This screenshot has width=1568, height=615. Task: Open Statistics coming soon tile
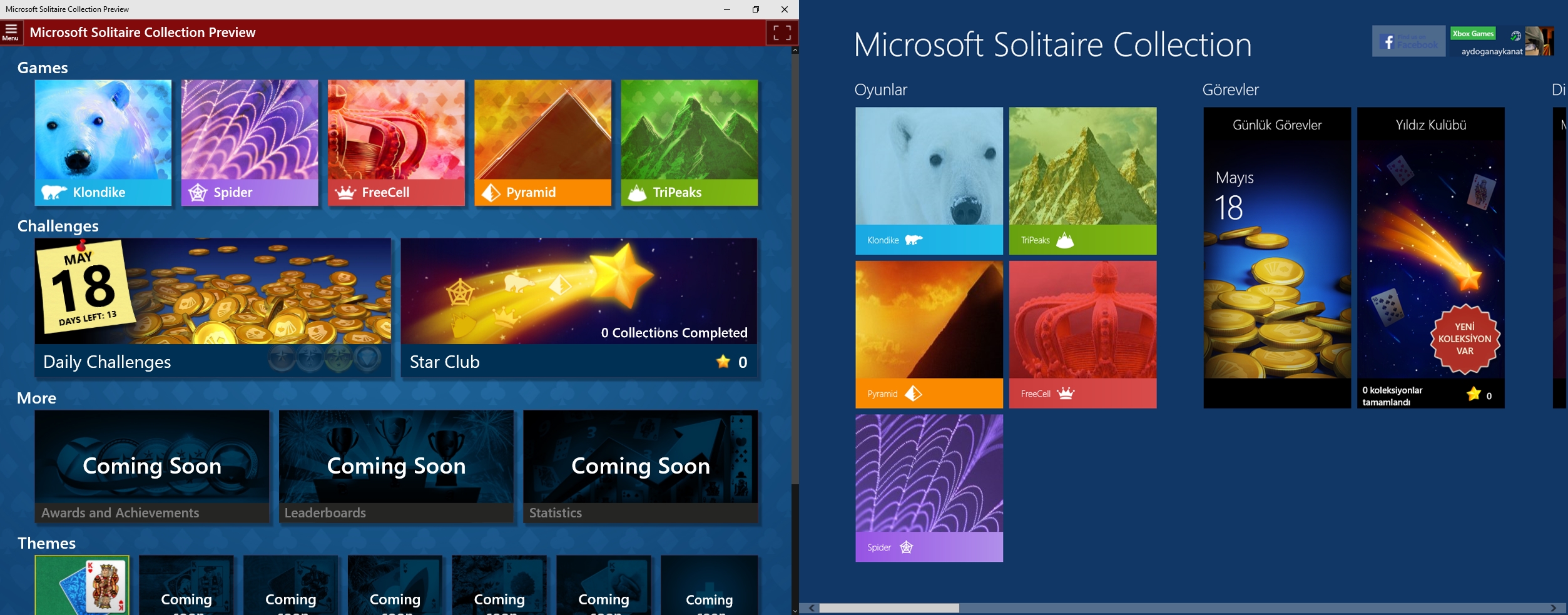640,467
